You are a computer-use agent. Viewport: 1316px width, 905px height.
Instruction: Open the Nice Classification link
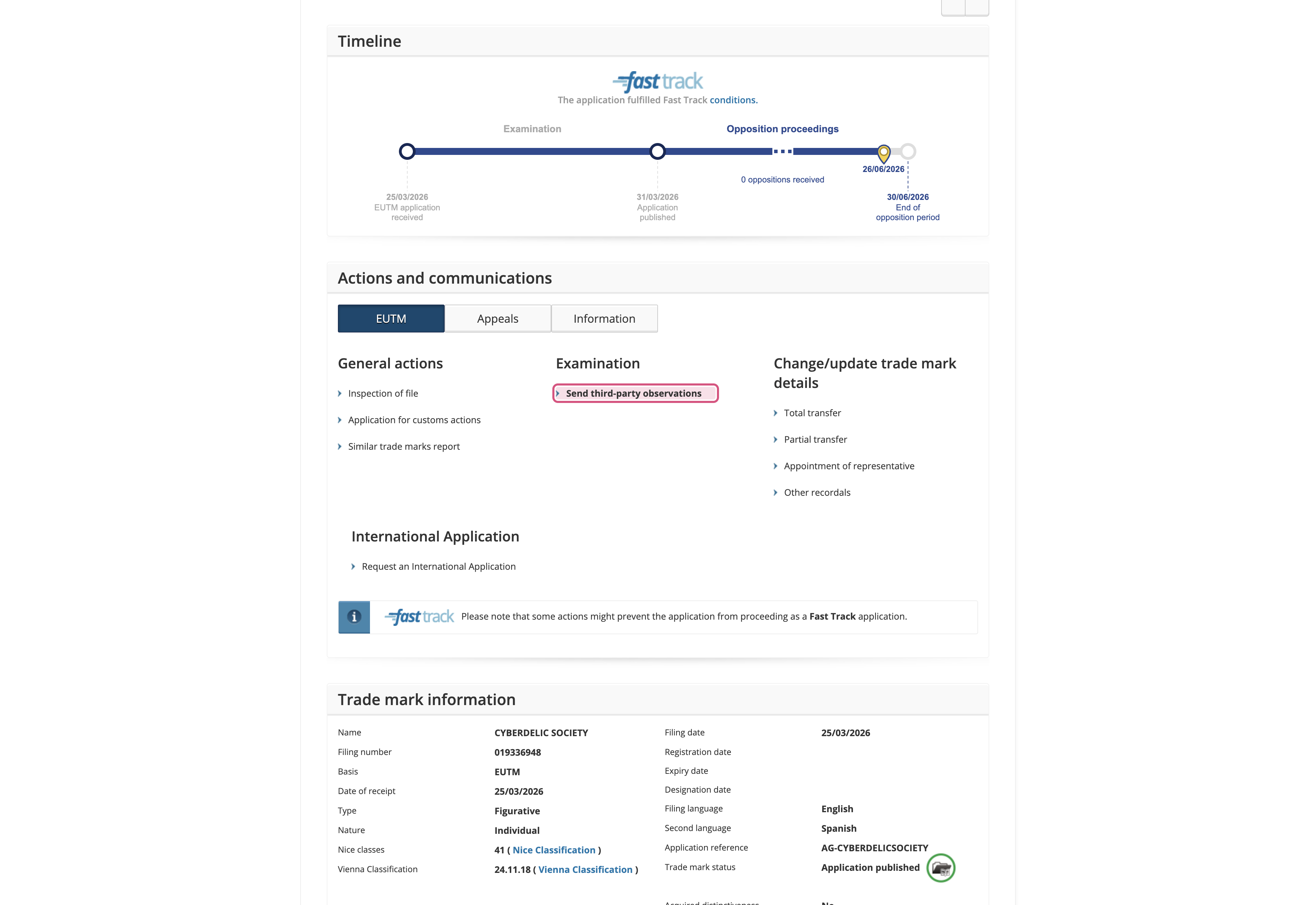[554, 850]
